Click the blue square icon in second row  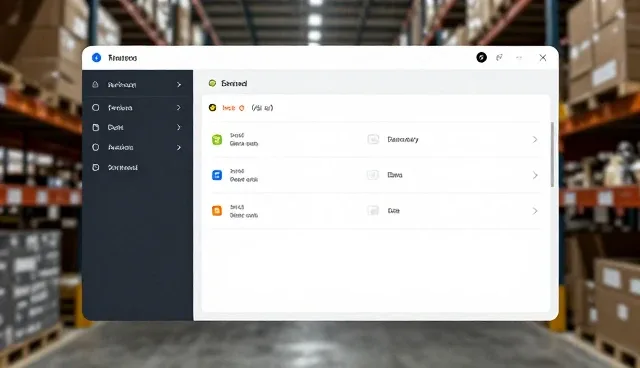tap(217, 175)
